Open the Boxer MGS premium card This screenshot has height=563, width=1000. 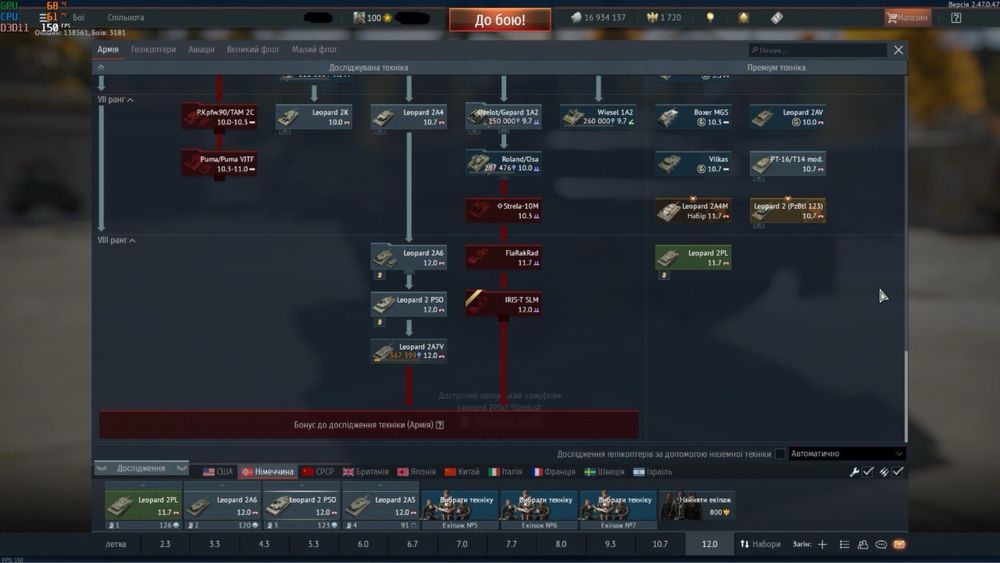click(693, 117)
